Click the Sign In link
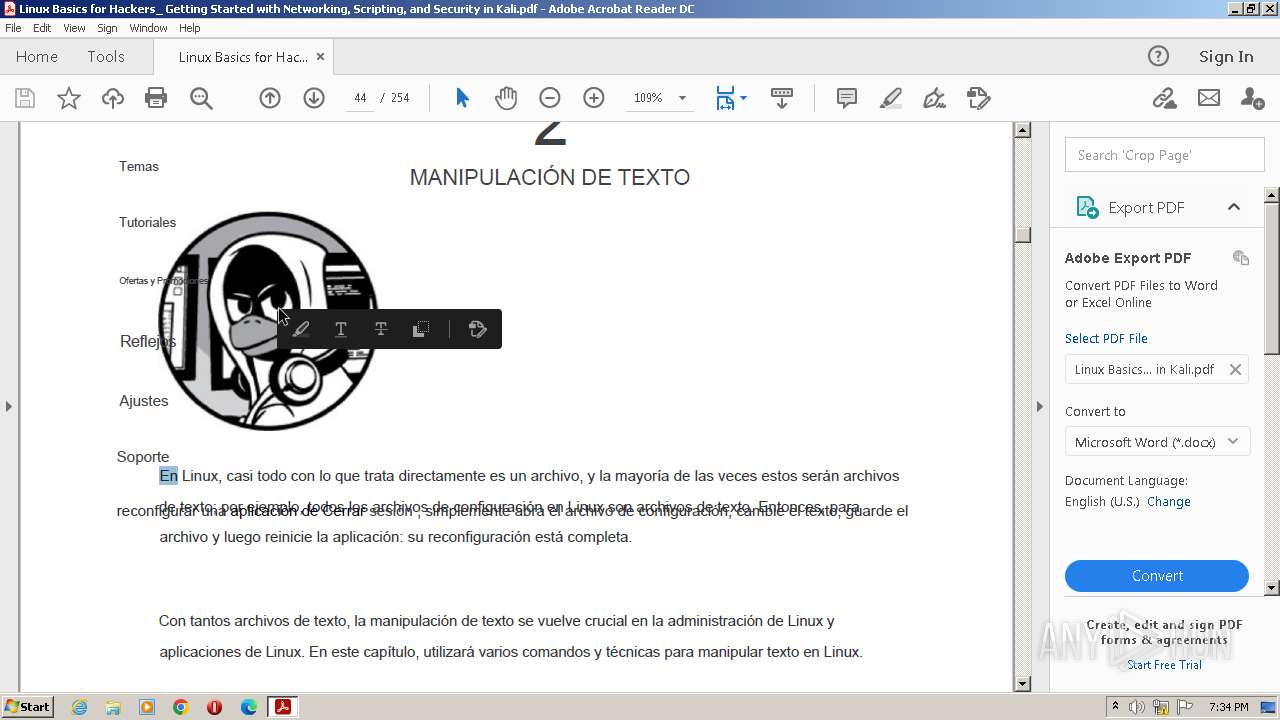Viewport: 1280px width, 720px height. 1226,56
